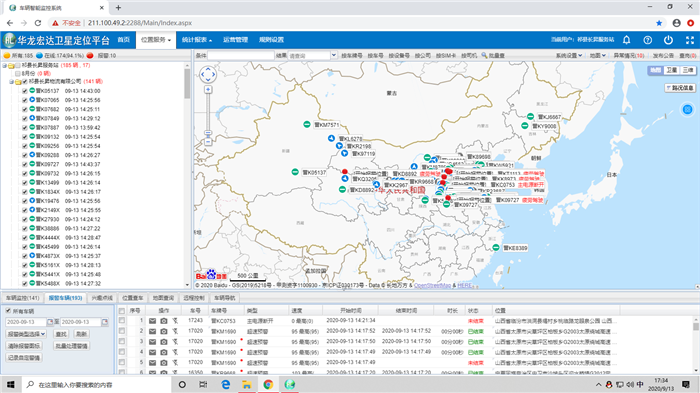Uncheck the 所有车辆 checkbox
This screenshot has width=700, height=393.
pyautogui.click(x=8, y=311)
